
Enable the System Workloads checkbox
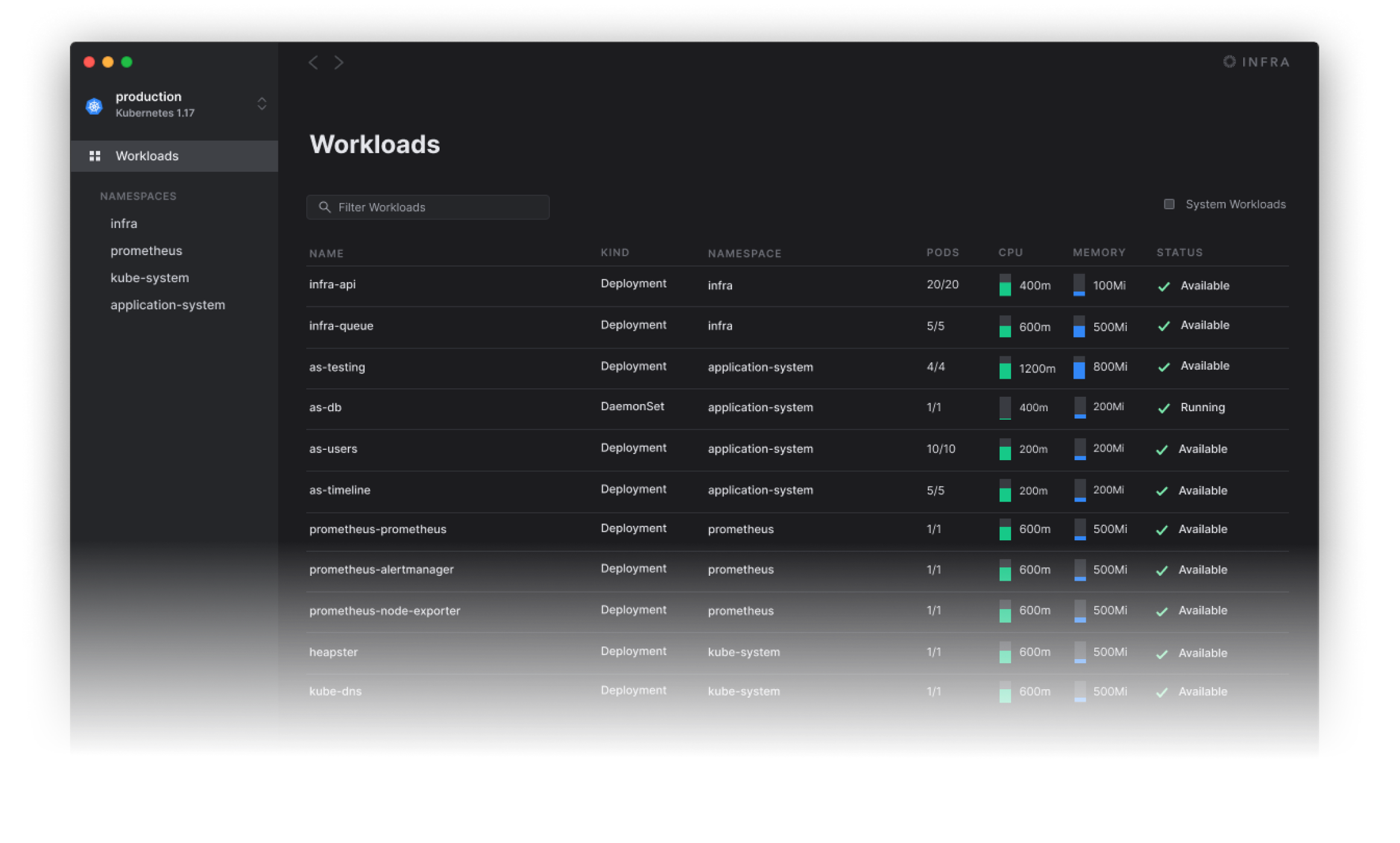point(1169,204)
